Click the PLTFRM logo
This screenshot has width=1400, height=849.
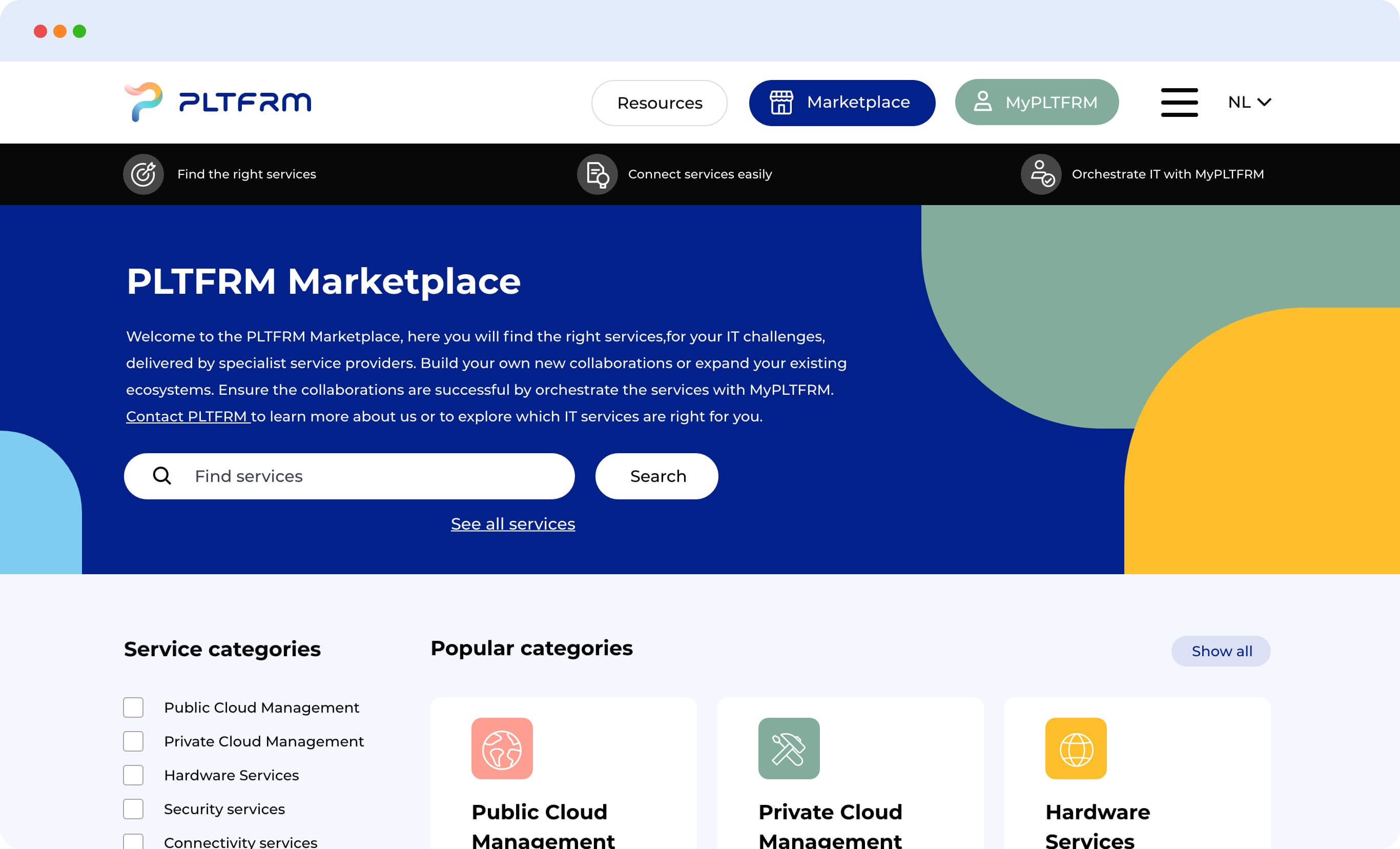pos(218,103)
